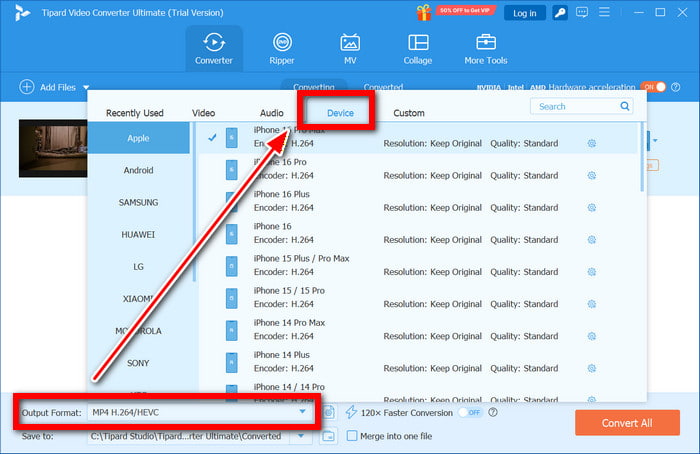Turn off hardware acceleration toggle
Viewport: 700px width, 454px height.
click(x=652, y=87)
